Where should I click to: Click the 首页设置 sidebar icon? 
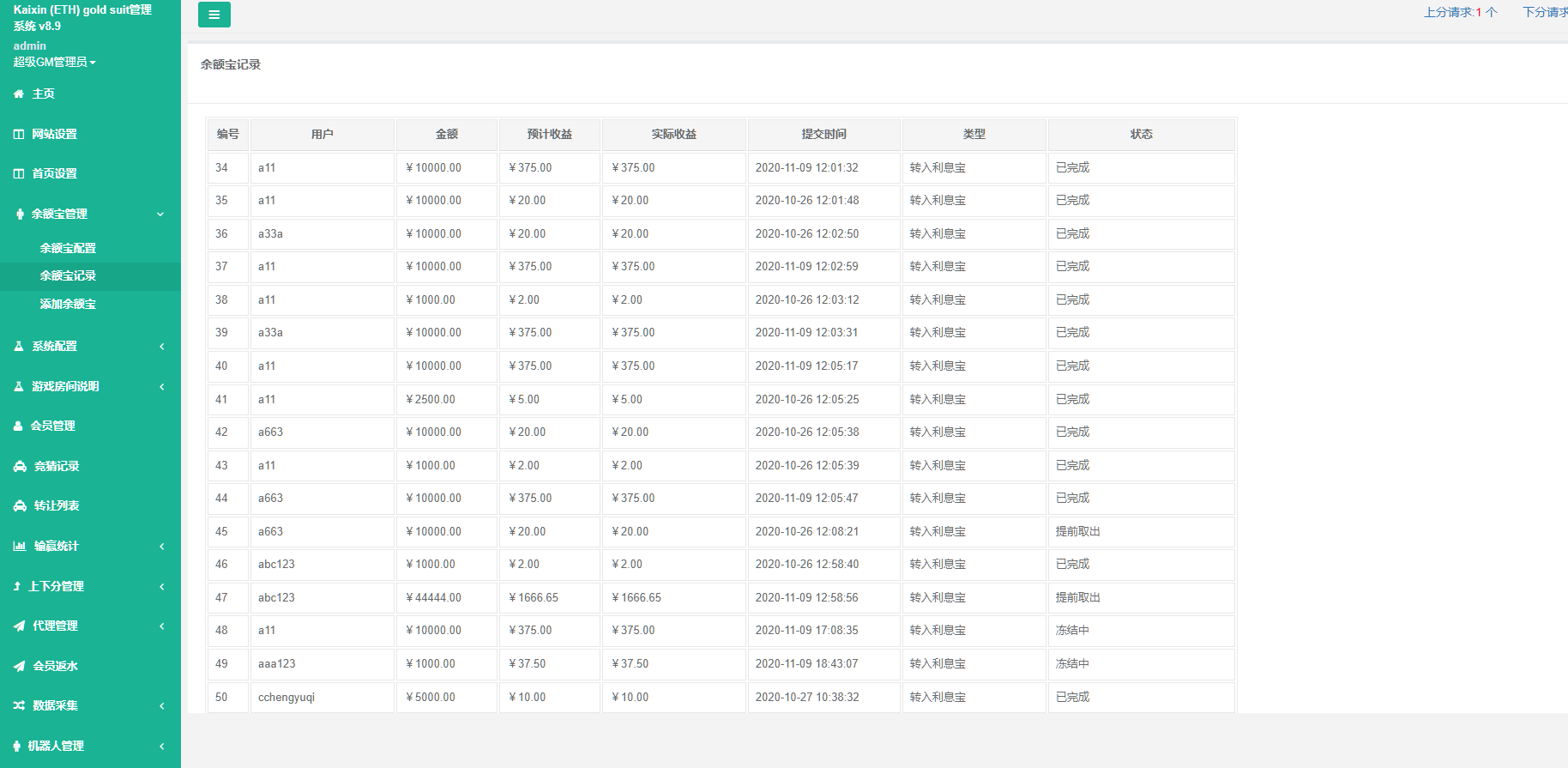[x=19, y=174]
